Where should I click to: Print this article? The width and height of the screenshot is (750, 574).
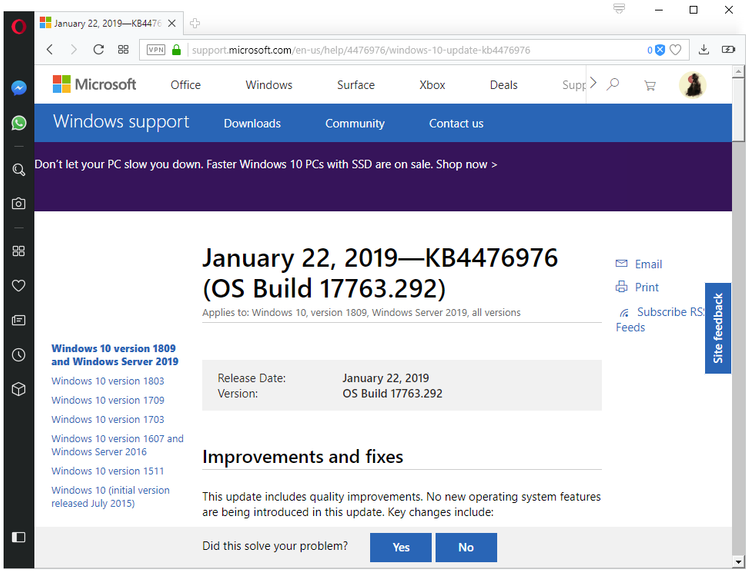click(637, 287)
